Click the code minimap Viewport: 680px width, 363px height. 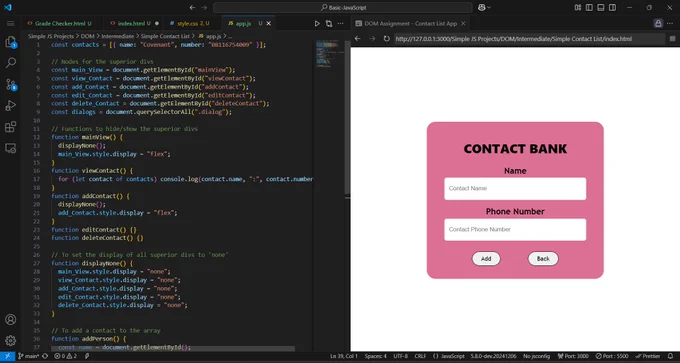tap(329, 54)
